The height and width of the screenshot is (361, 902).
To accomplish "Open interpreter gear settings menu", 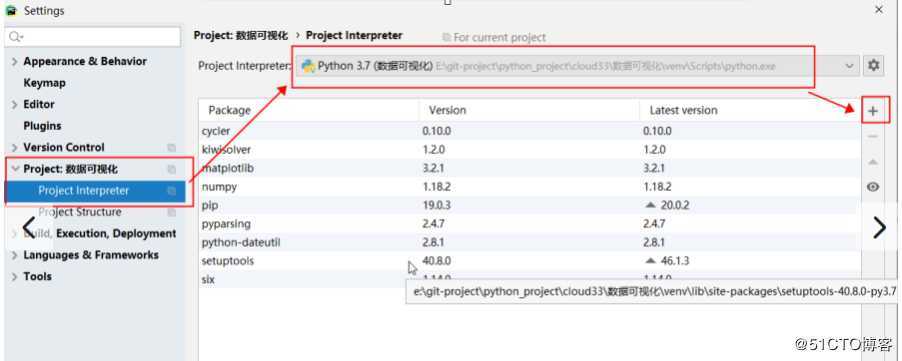I will 874,66.
